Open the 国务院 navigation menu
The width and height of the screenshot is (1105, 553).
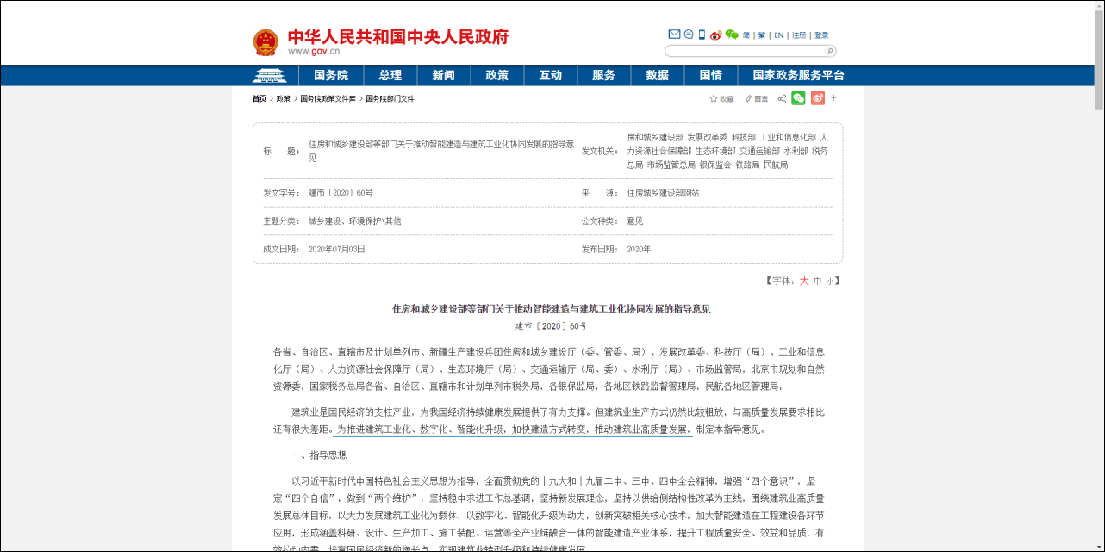331,75
